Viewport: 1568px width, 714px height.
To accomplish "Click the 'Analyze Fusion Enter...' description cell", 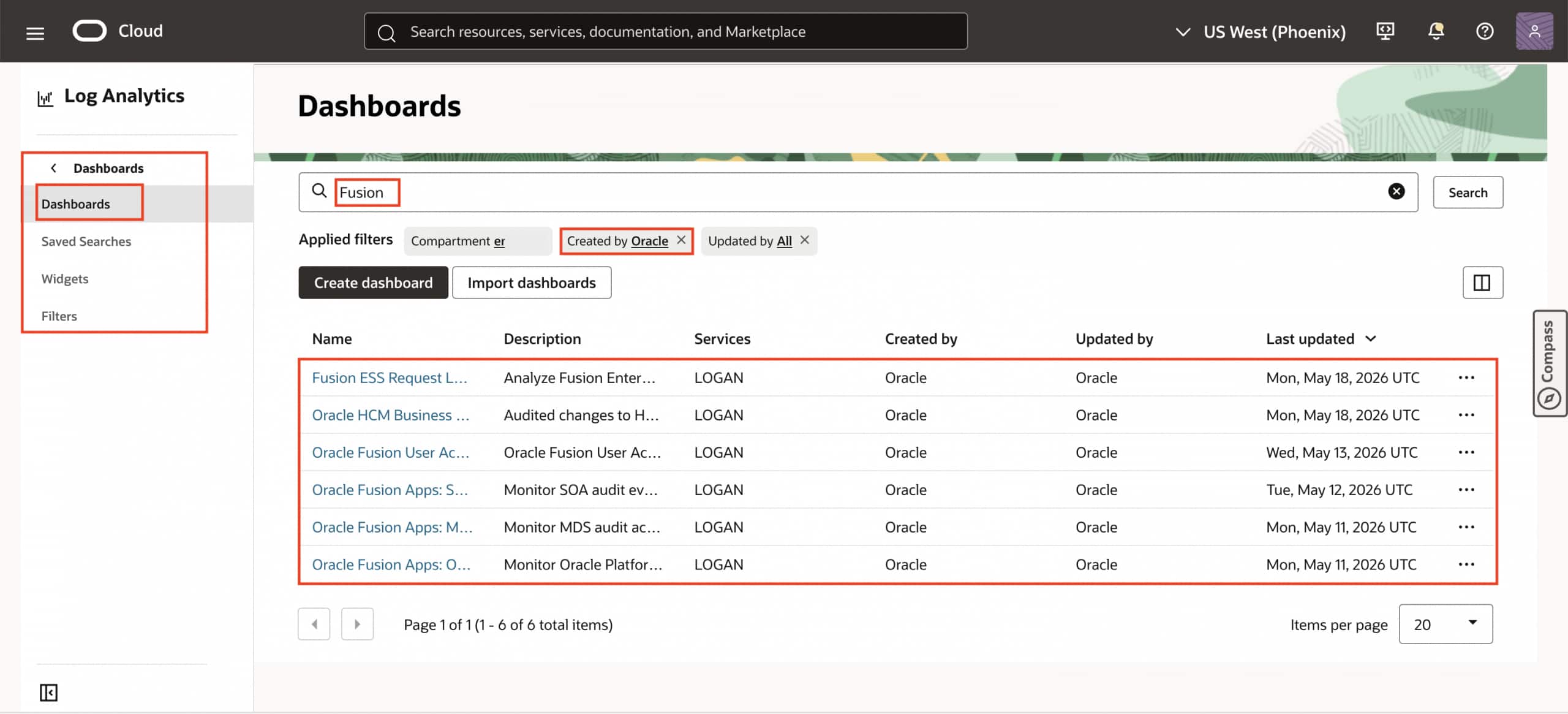I will (579, 378).
